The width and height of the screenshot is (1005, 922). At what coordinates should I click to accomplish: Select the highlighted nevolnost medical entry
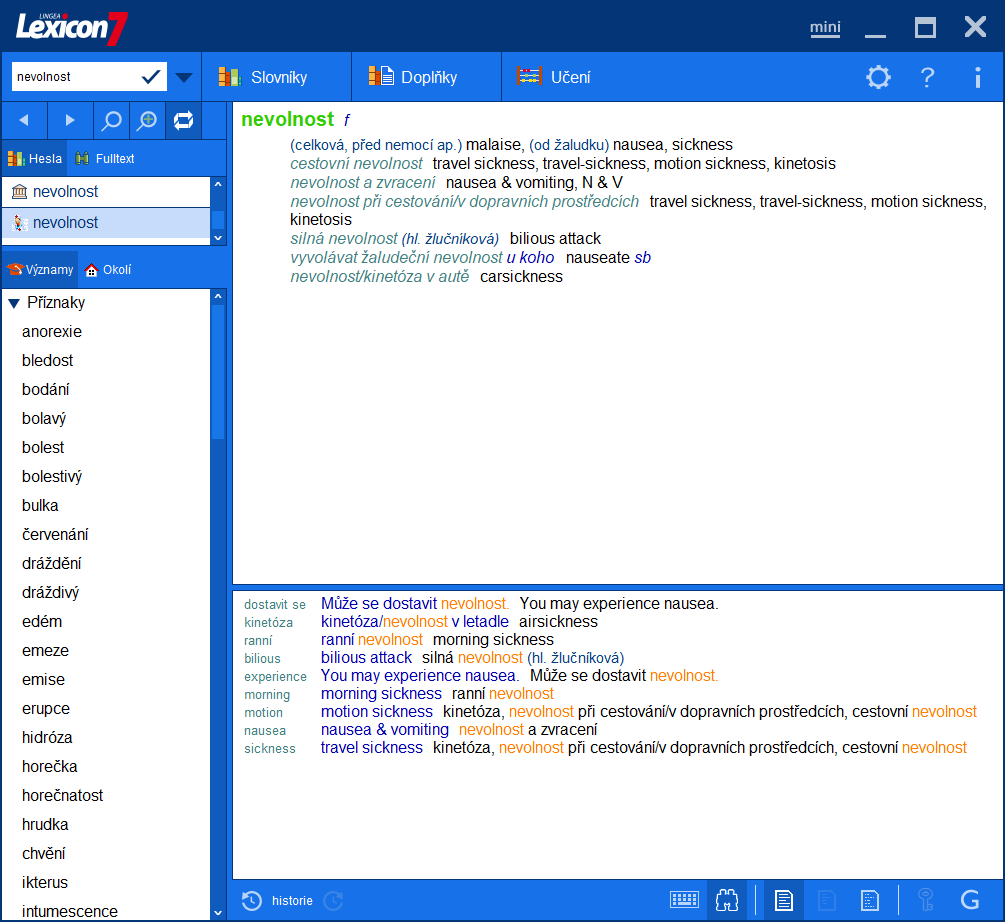tap(106, 222)
